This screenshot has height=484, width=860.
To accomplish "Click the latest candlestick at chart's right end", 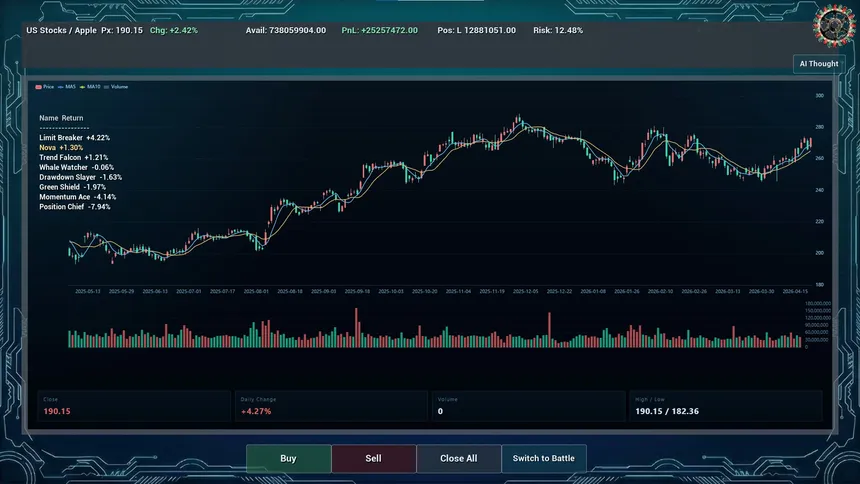I will pos(810,143).
